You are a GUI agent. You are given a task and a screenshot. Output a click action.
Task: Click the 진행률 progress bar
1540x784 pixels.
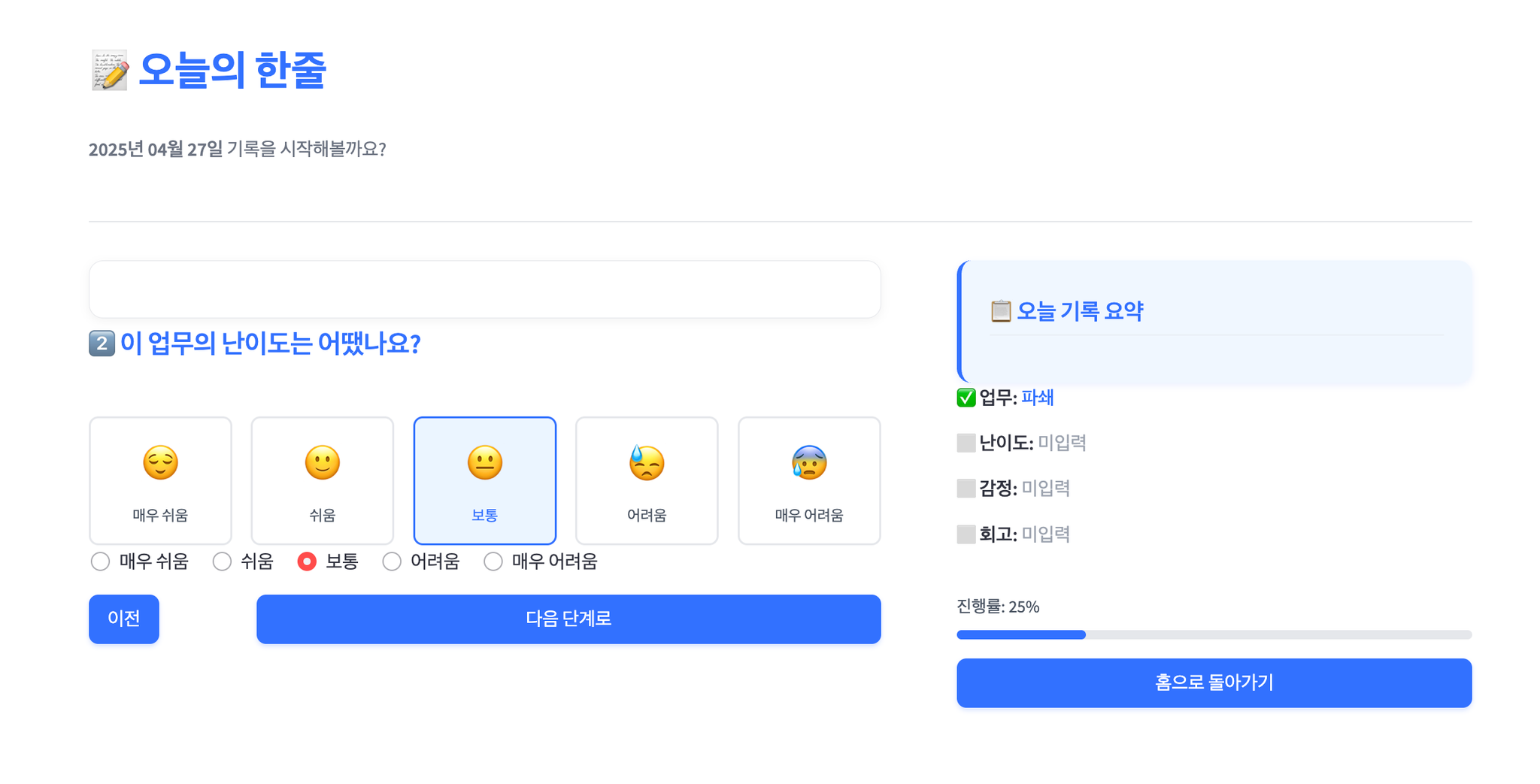1214,635
